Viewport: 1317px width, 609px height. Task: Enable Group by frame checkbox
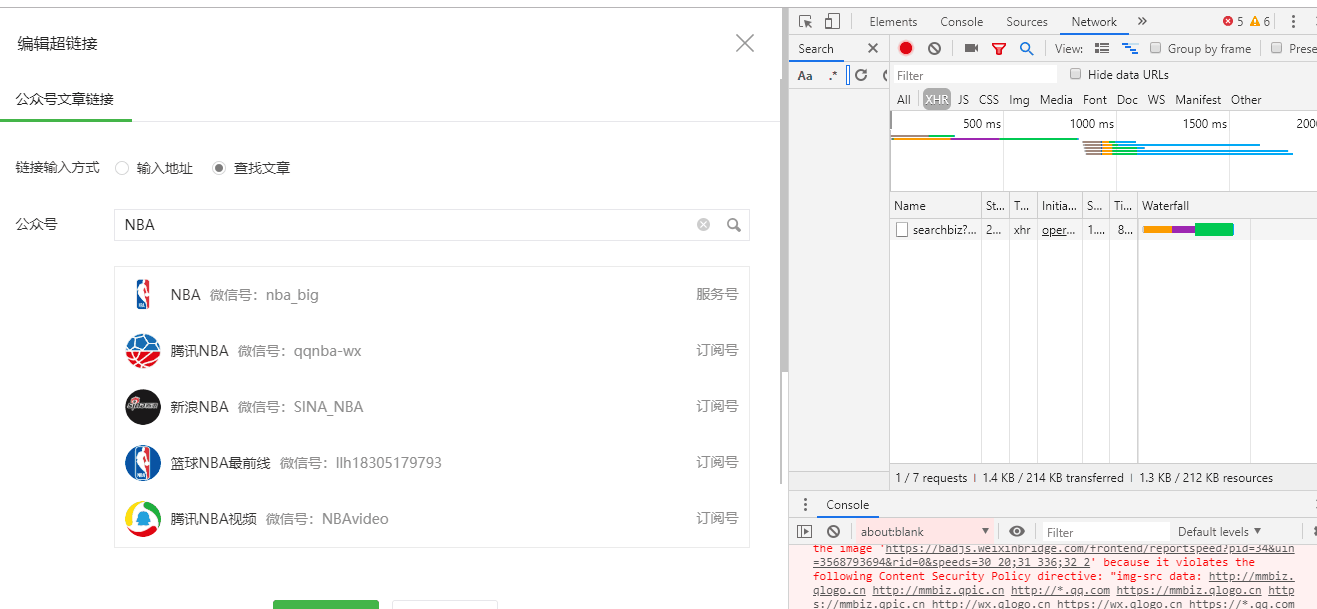coord(1156,48)
